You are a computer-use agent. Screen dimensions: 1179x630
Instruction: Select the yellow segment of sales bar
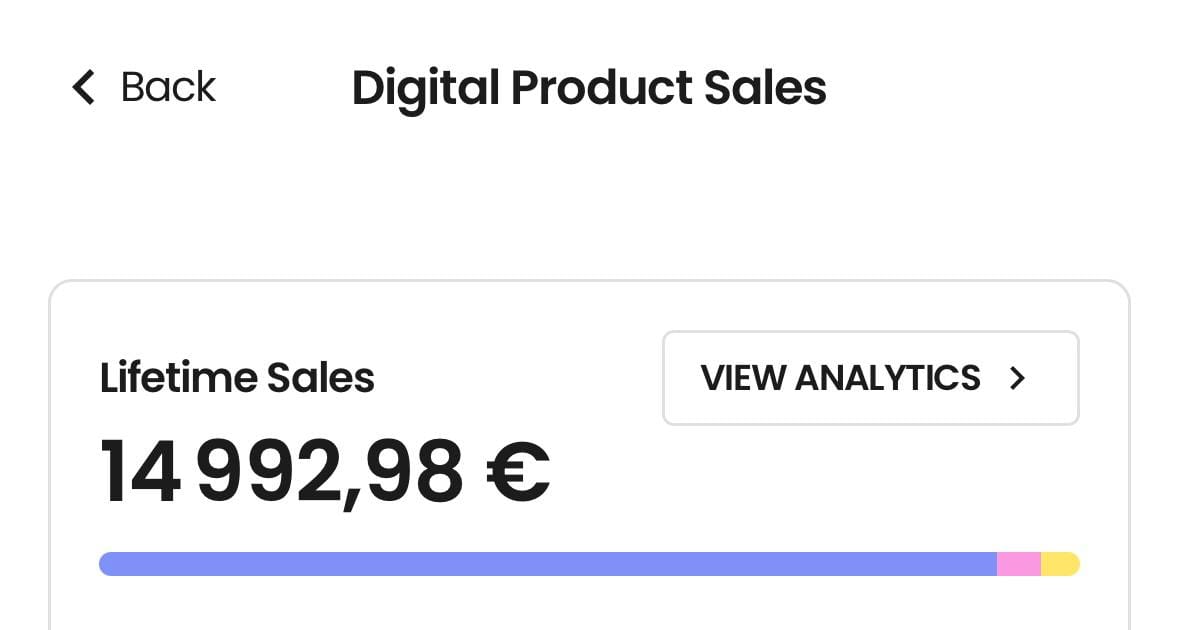(1060, 564)
